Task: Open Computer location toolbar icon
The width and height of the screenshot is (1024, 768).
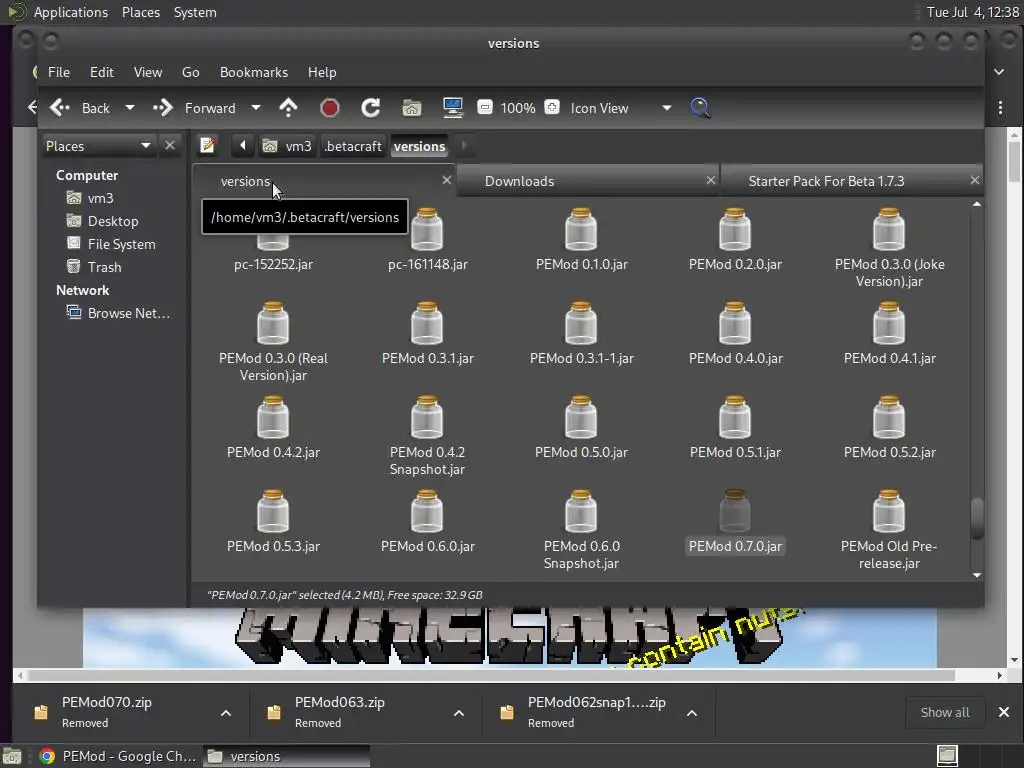Action: (x=453, y=108)
